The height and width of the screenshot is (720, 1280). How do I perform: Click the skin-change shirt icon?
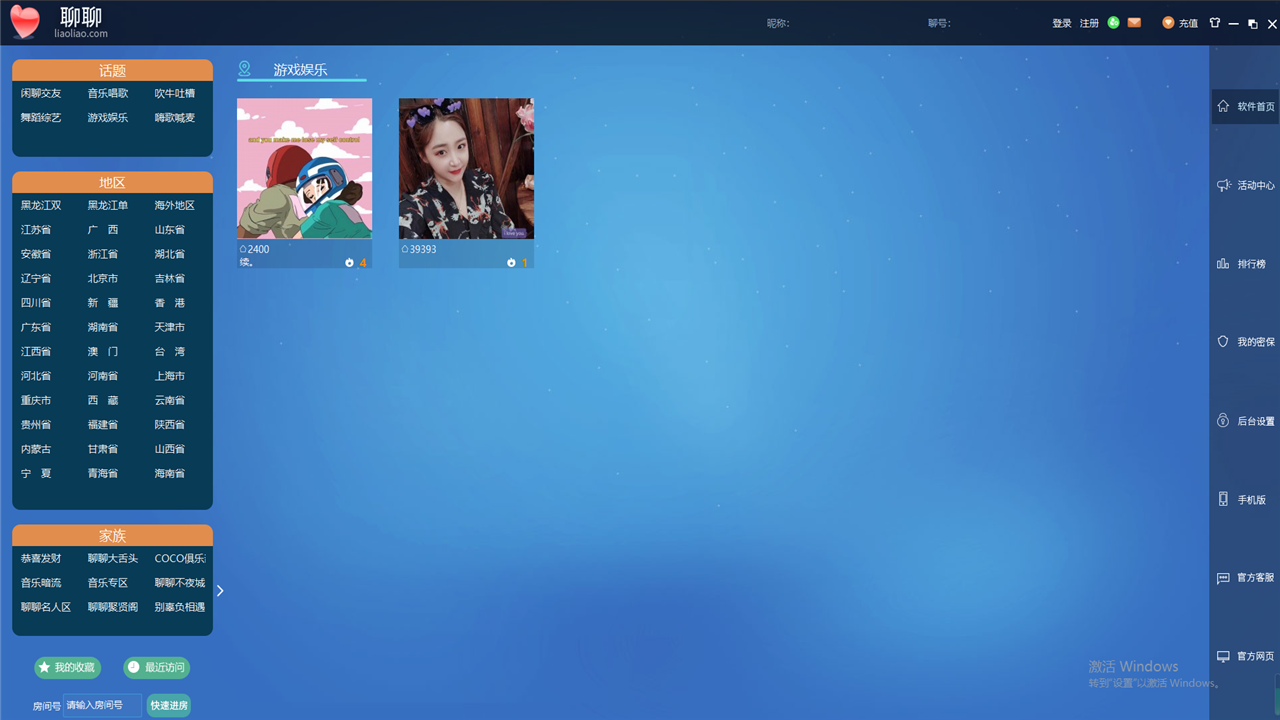click(x=1215, y=23)
